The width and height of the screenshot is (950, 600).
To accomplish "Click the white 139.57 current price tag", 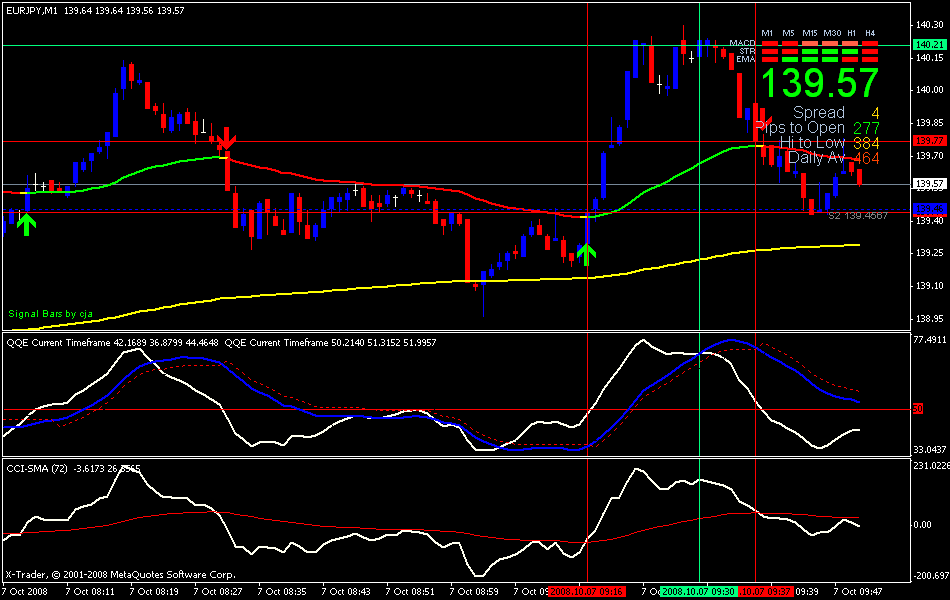I will (x=928, y=184).
